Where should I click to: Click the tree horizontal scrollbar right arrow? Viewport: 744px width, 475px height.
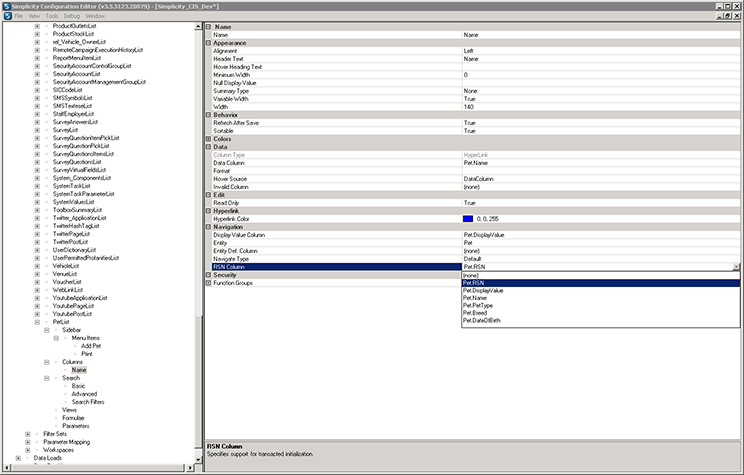[x=190, y=468]
